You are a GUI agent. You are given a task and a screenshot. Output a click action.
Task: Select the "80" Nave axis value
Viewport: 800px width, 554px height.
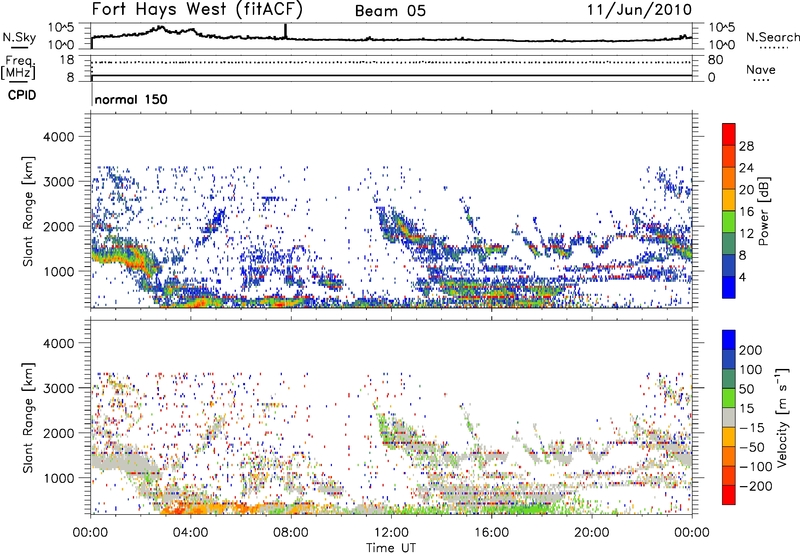pos(715,60)
